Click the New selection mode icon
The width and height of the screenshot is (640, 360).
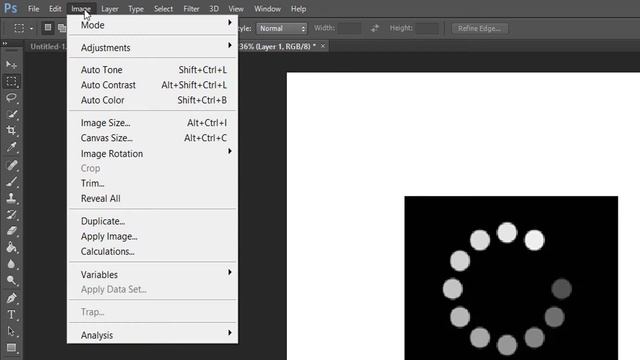click(48, 28)
